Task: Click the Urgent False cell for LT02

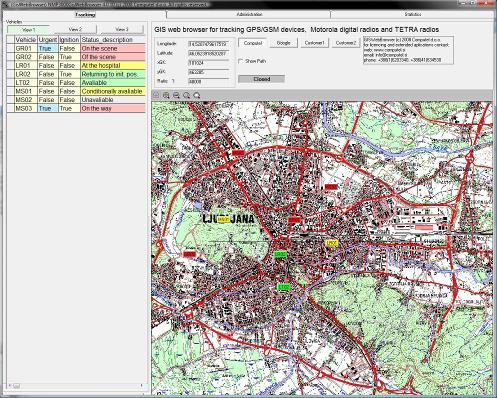Action: [48, 83]
